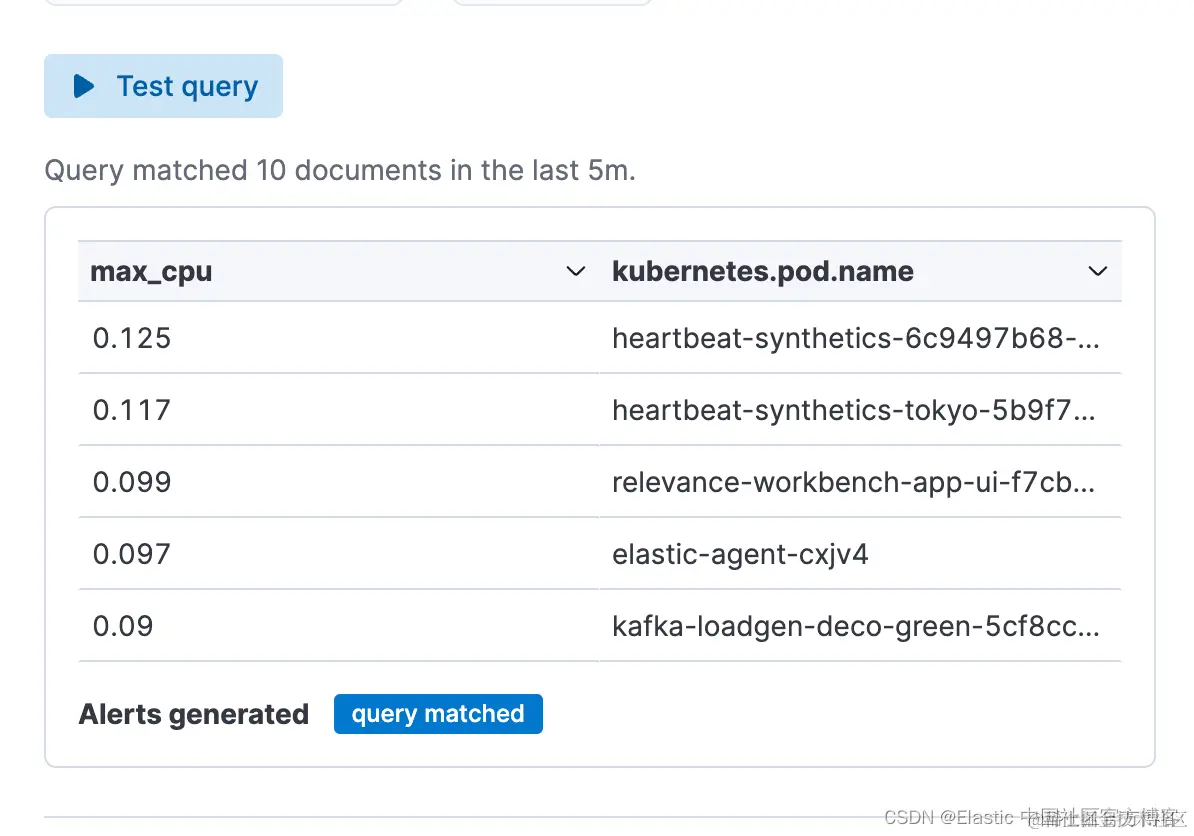The image size is (1194, 836).
Task: Click the blue query matched badge
Action: coord(438,714)
